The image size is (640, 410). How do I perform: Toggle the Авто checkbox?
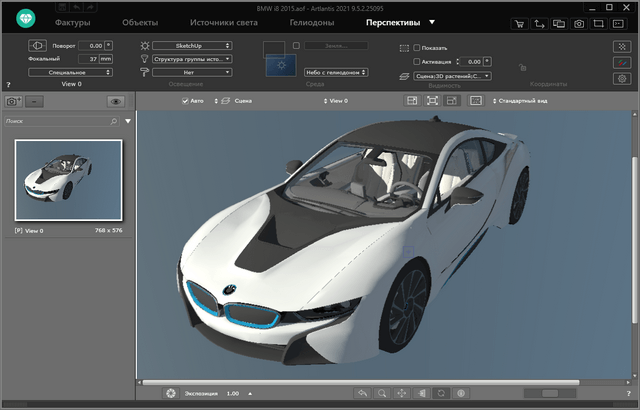point(185,101)
